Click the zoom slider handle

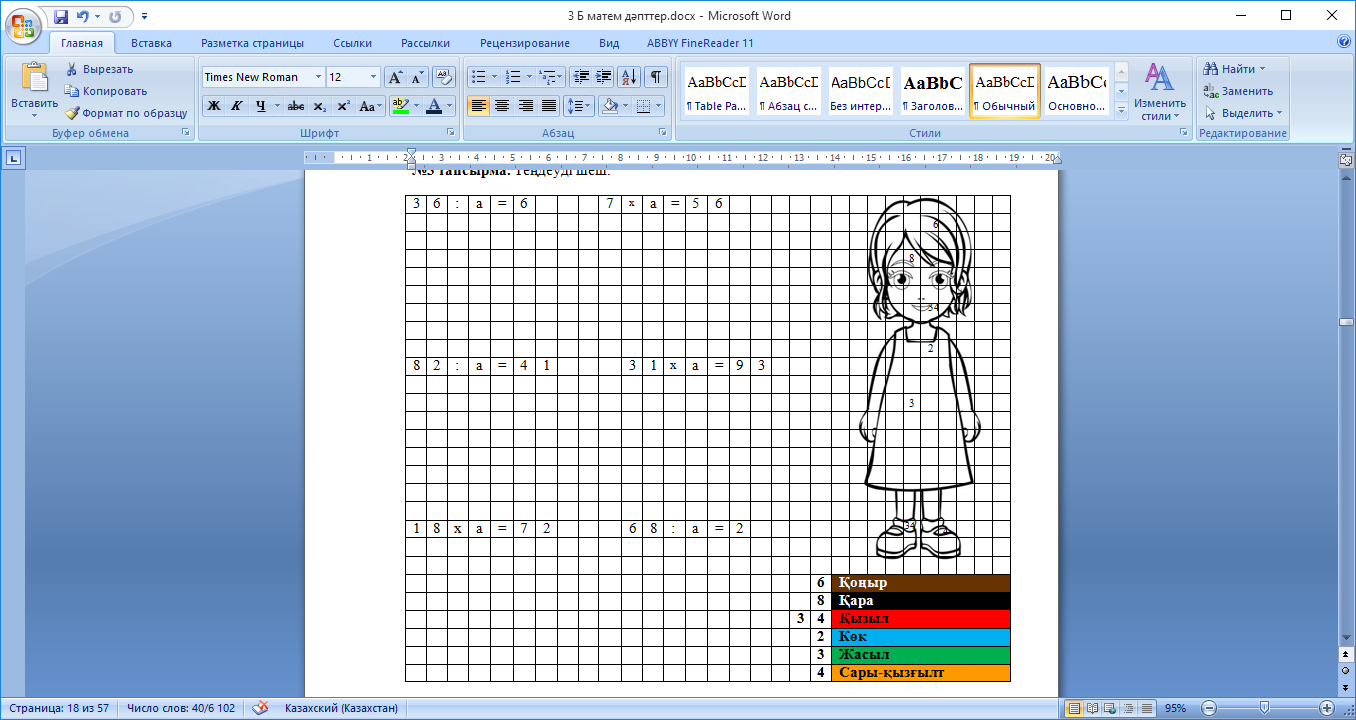pyautogui.click(x=1264, y=708)
